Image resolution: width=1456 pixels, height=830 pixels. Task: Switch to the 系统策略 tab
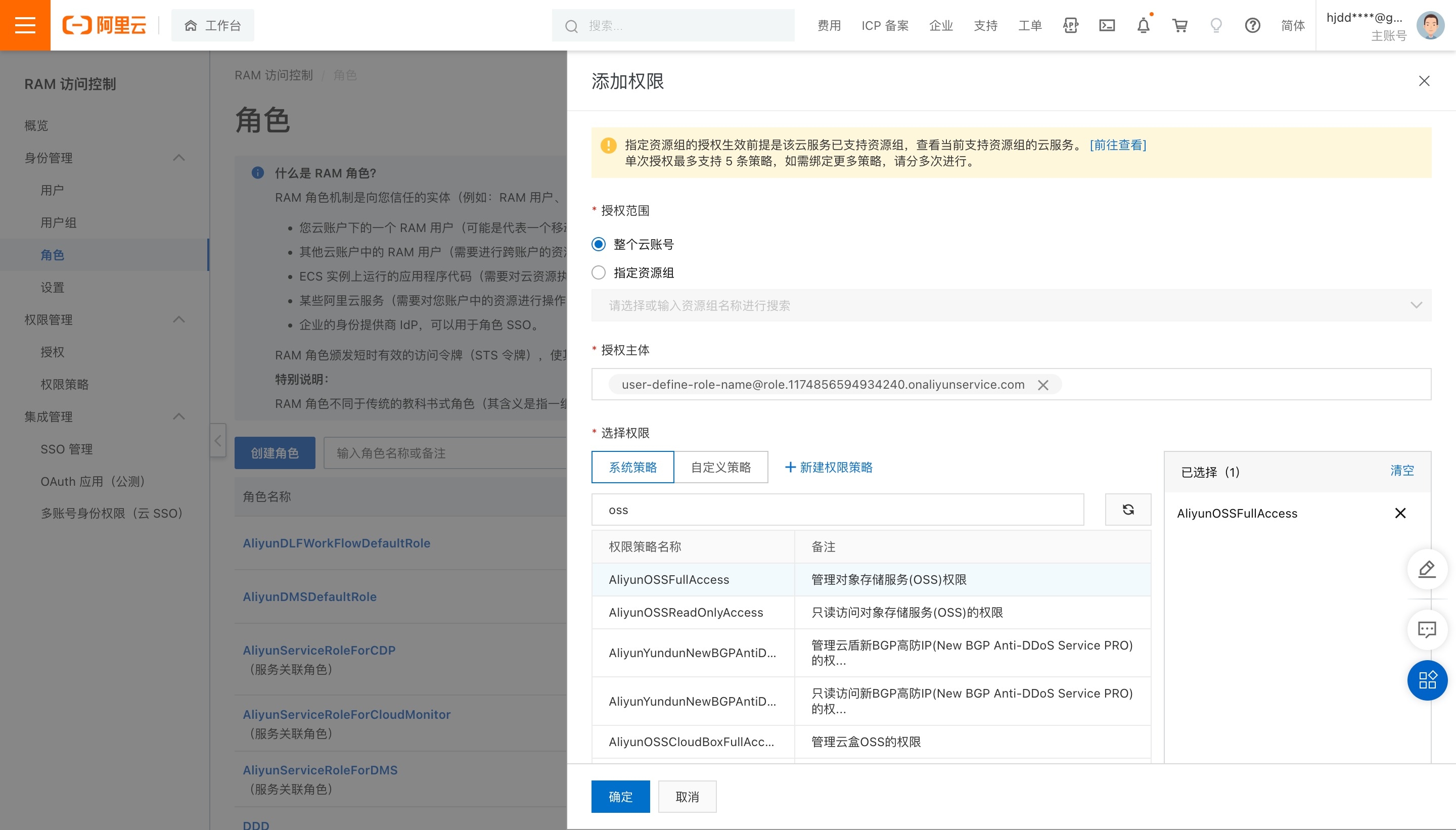coord(632,468)
